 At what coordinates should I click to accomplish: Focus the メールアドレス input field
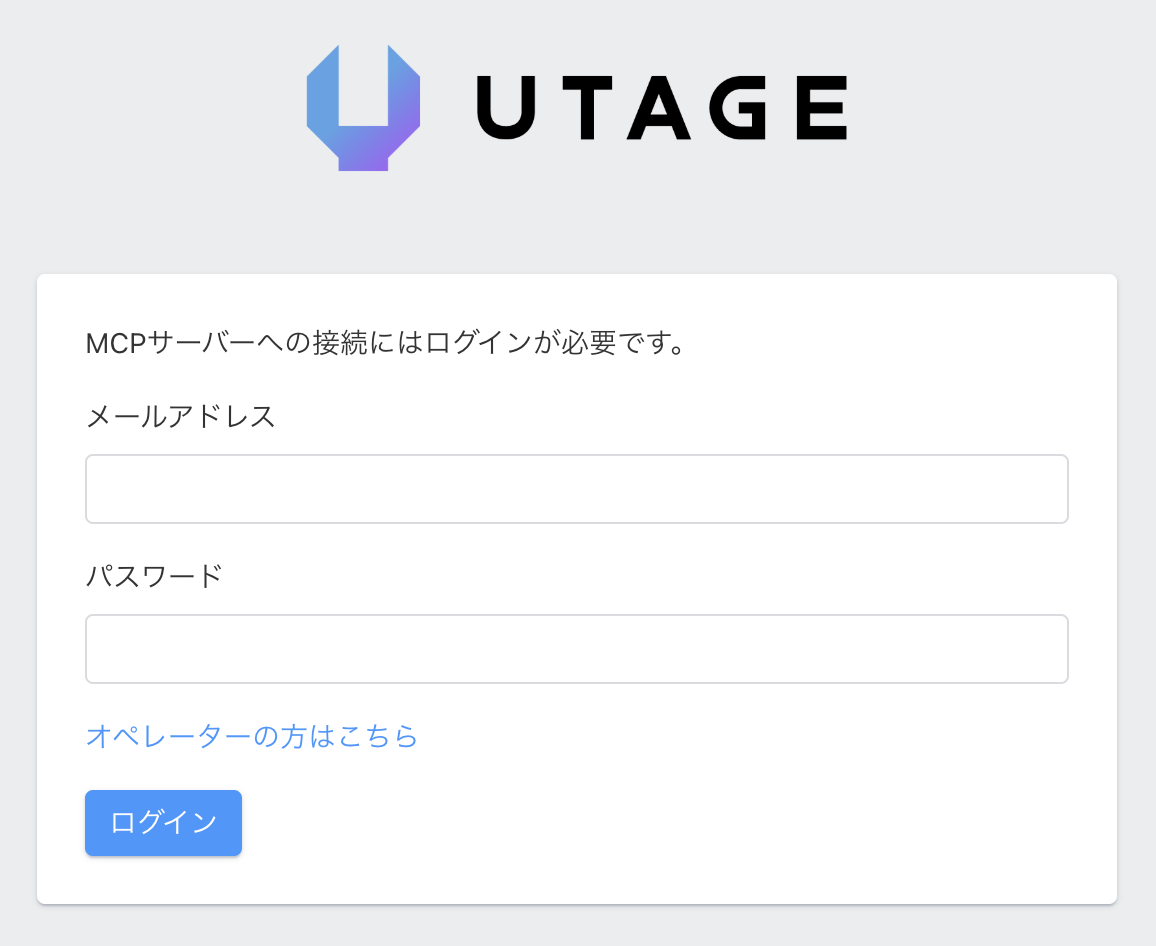[x=577, y=489]
